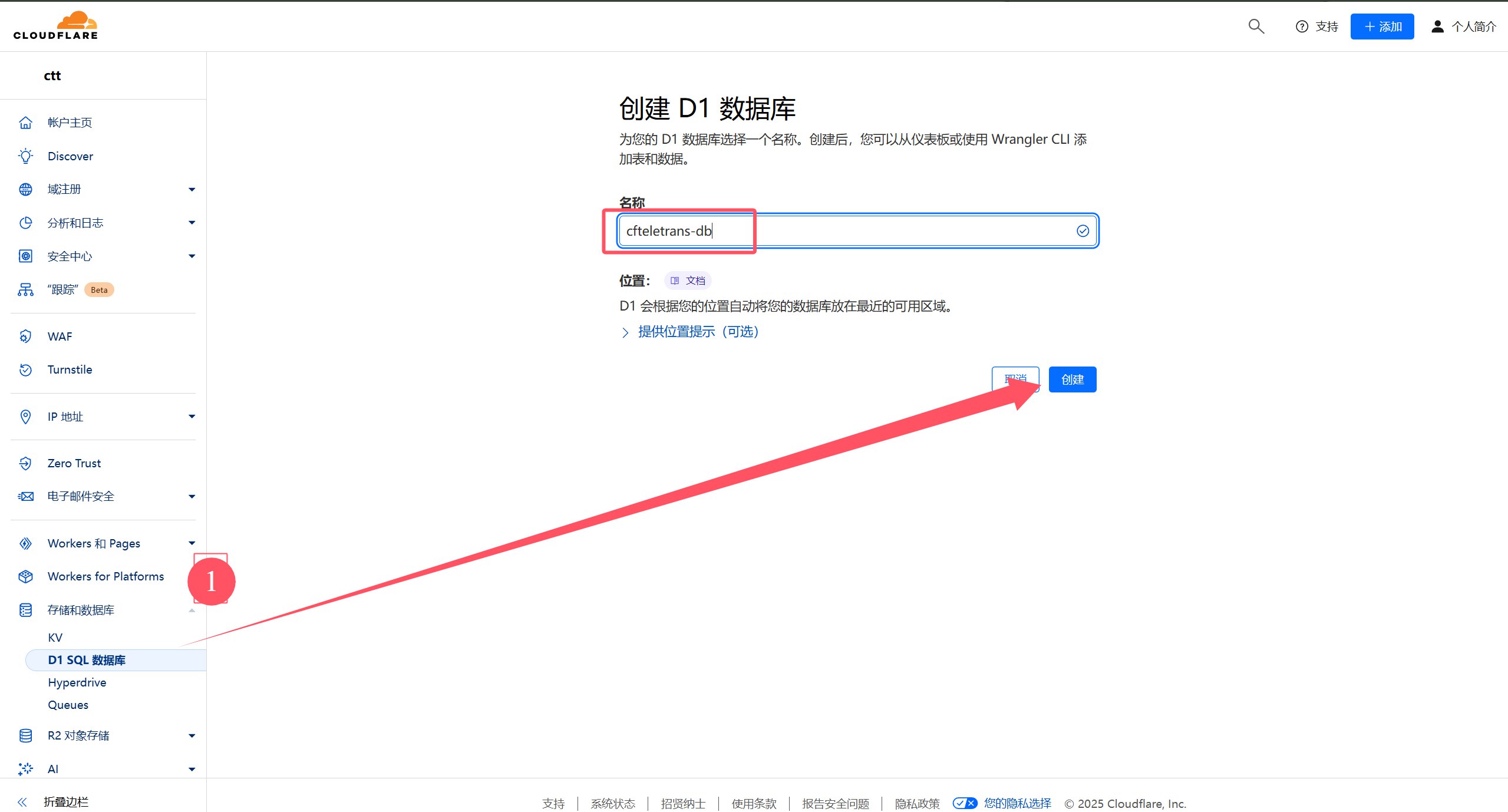
Task: Open the 文档 documentation link
Action: tap(688, 280)
